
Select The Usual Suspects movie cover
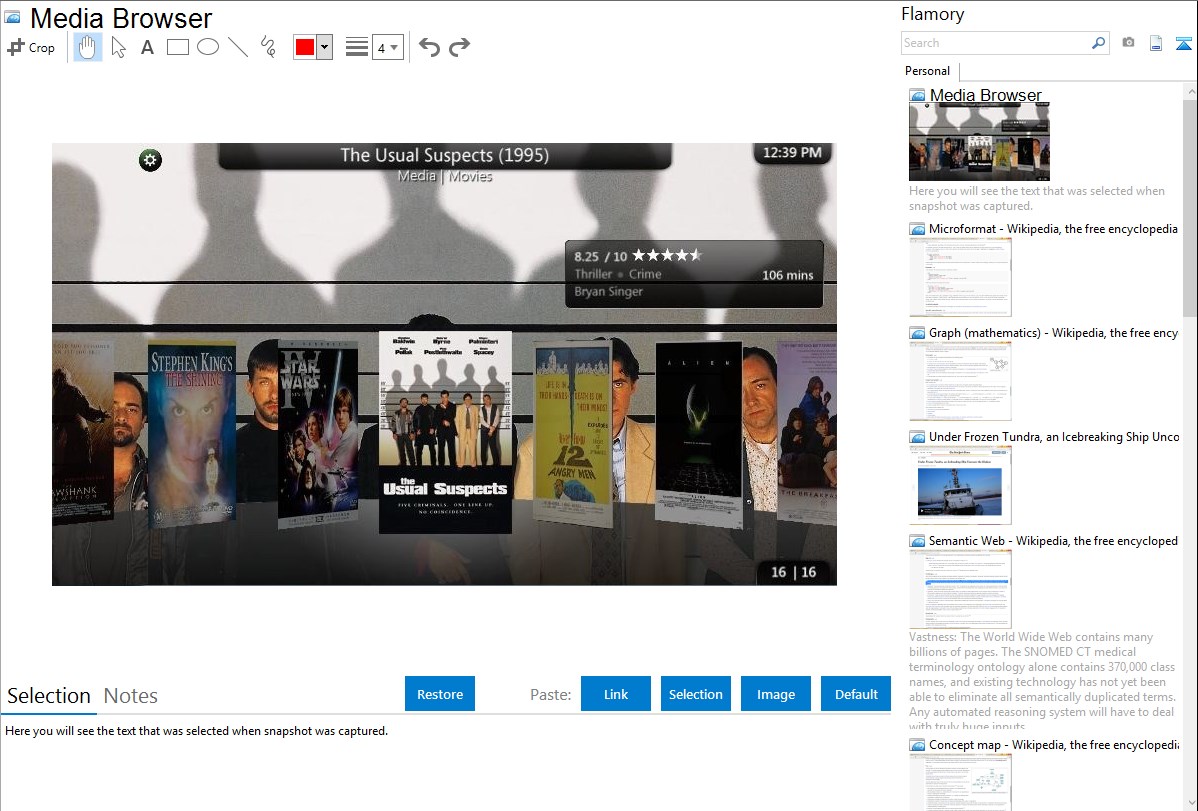(x=445, y=432)
